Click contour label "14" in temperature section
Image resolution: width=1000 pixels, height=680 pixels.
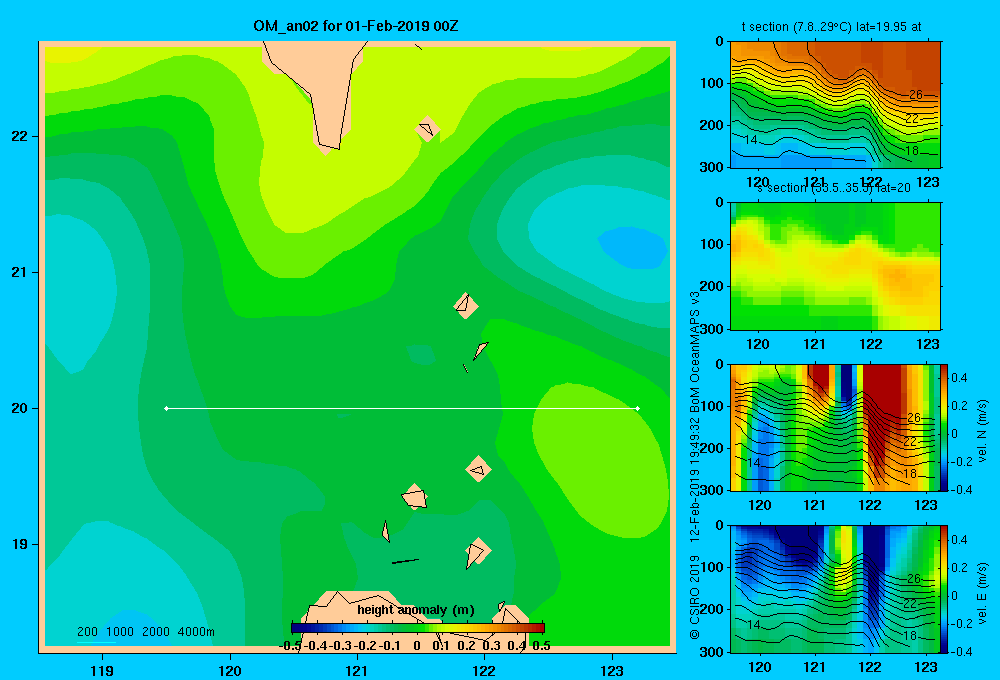point(751,140)
